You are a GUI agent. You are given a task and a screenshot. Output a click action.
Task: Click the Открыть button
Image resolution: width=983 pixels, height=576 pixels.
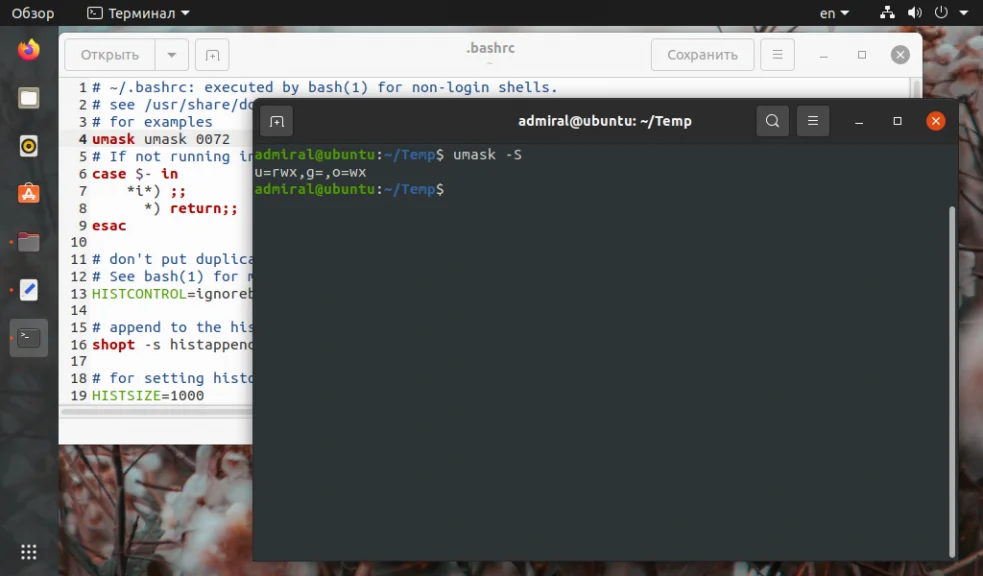coord(110,55)
